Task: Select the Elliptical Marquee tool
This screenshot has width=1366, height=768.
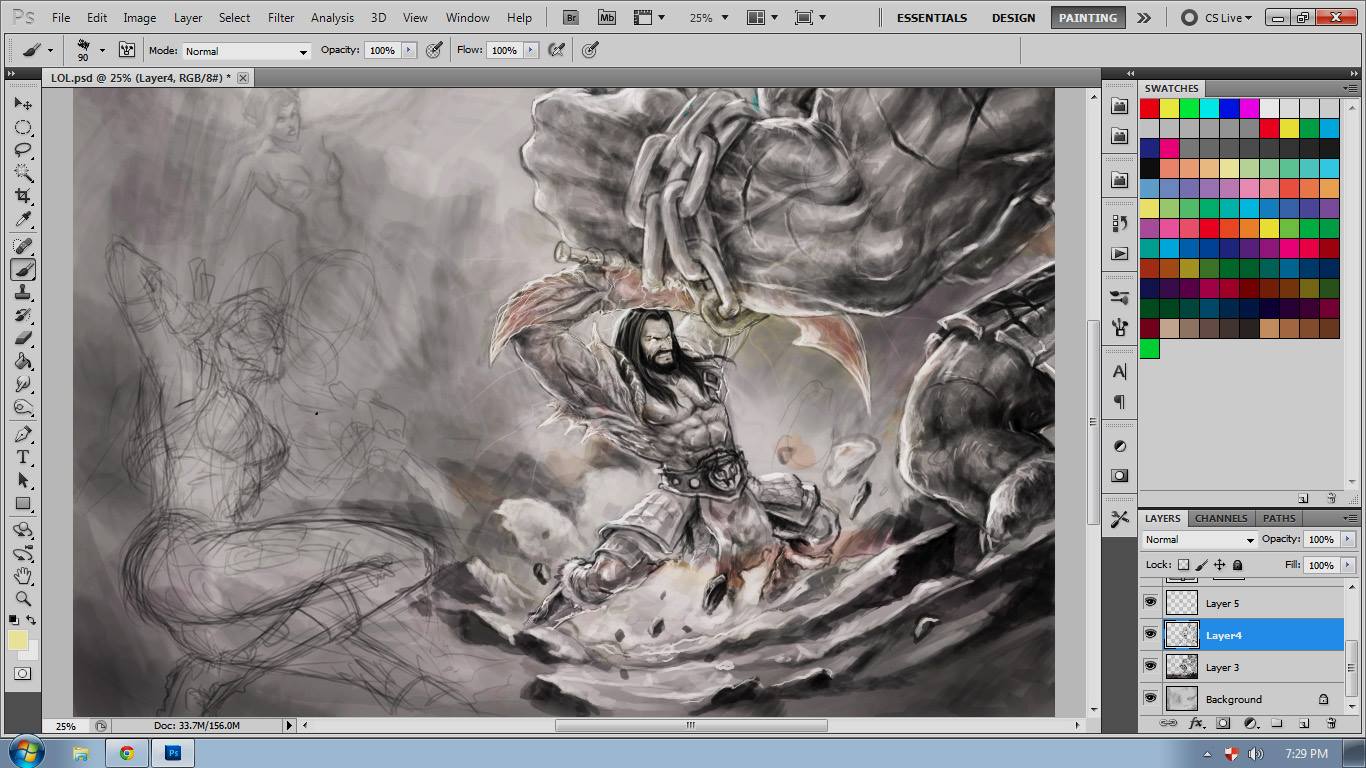Action: tap(22, 127)
